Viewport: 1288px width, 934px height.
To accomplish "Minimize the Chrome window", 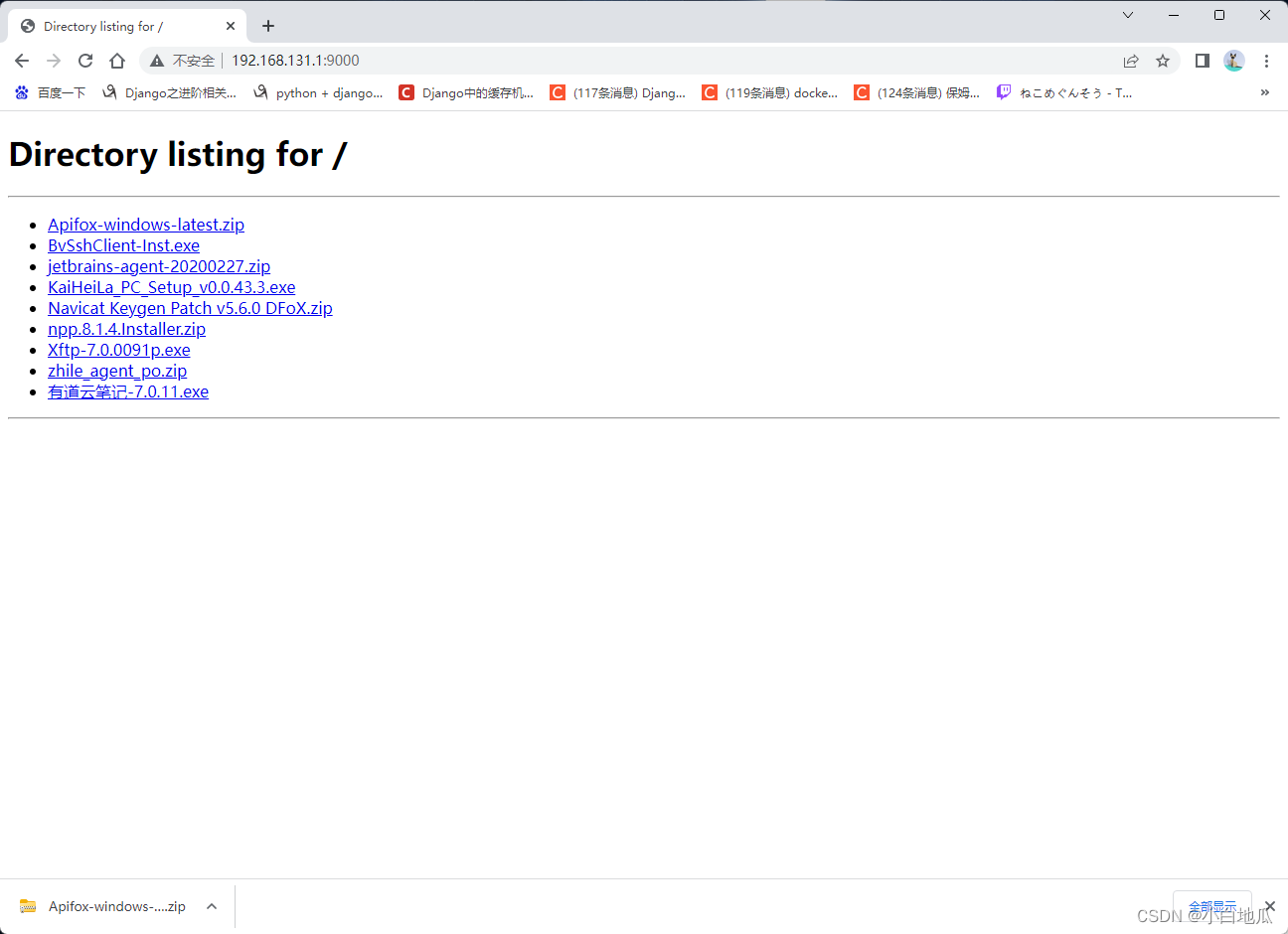I will [x=1174, y=15].
